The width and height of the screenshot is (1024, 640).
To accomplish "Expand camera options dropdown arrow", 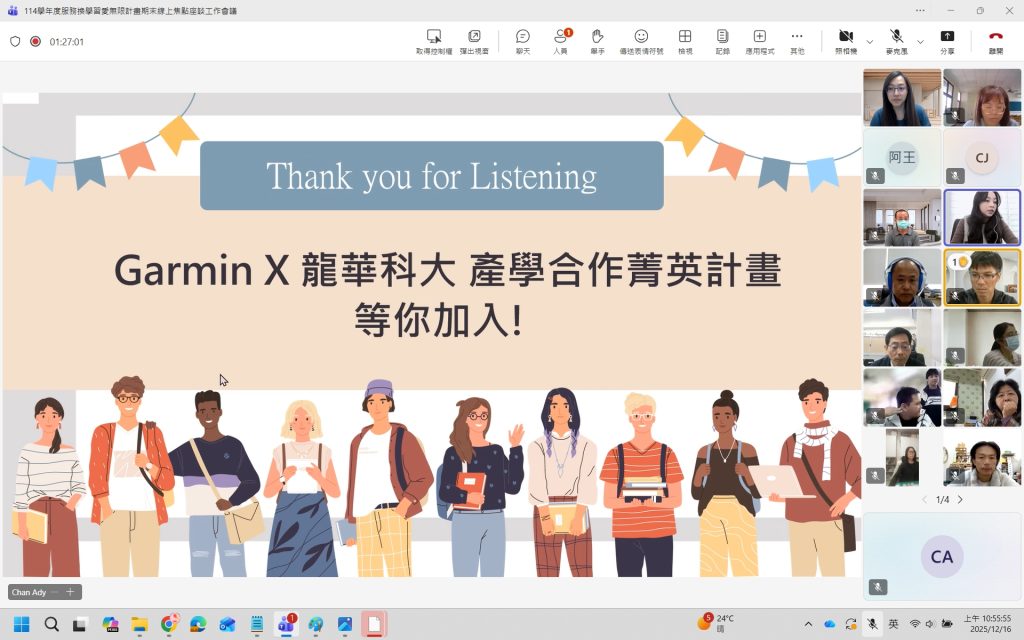I will [x=869, y=42].
